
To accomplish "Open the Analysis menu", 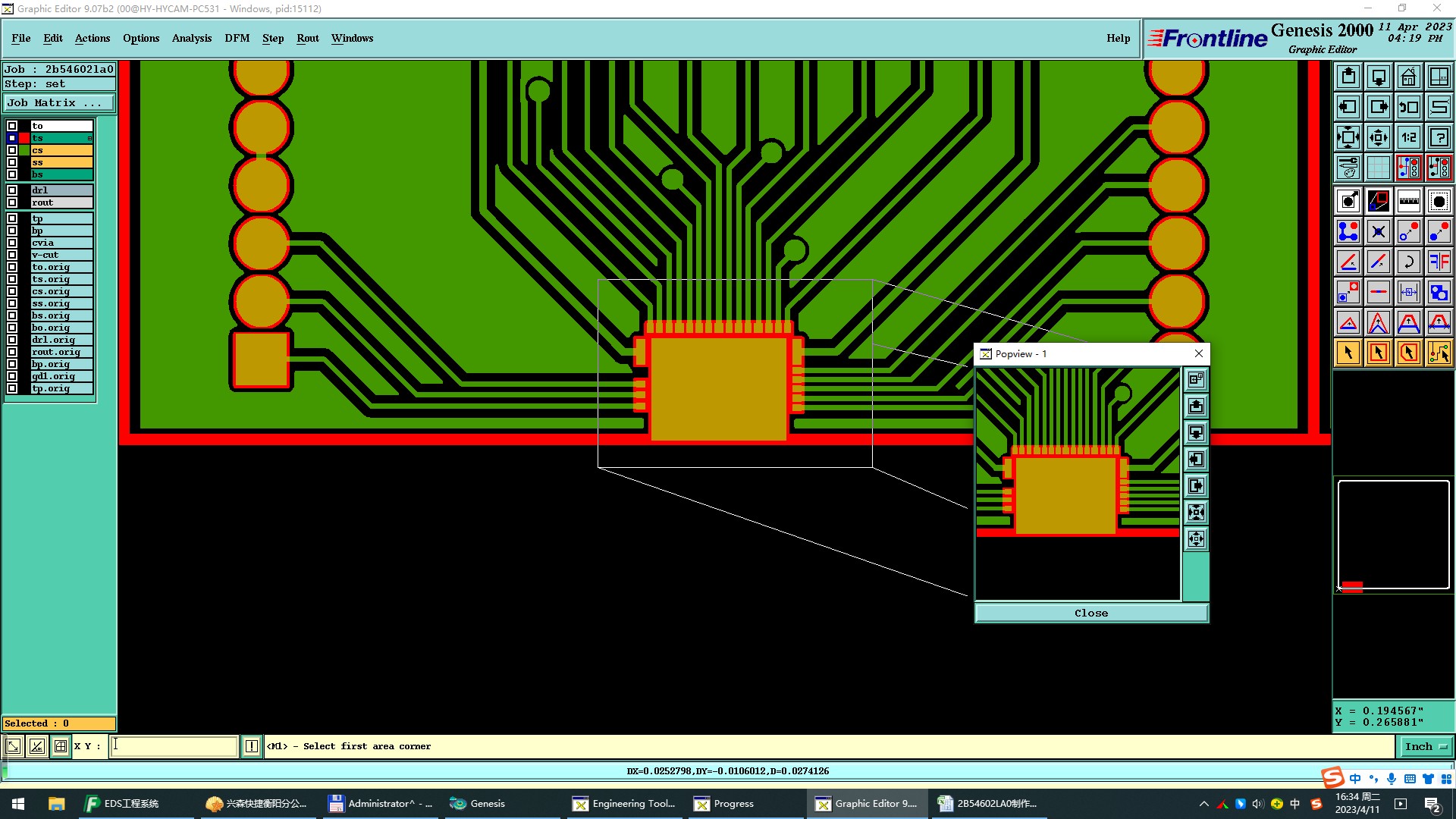I will tap(191, 38).
